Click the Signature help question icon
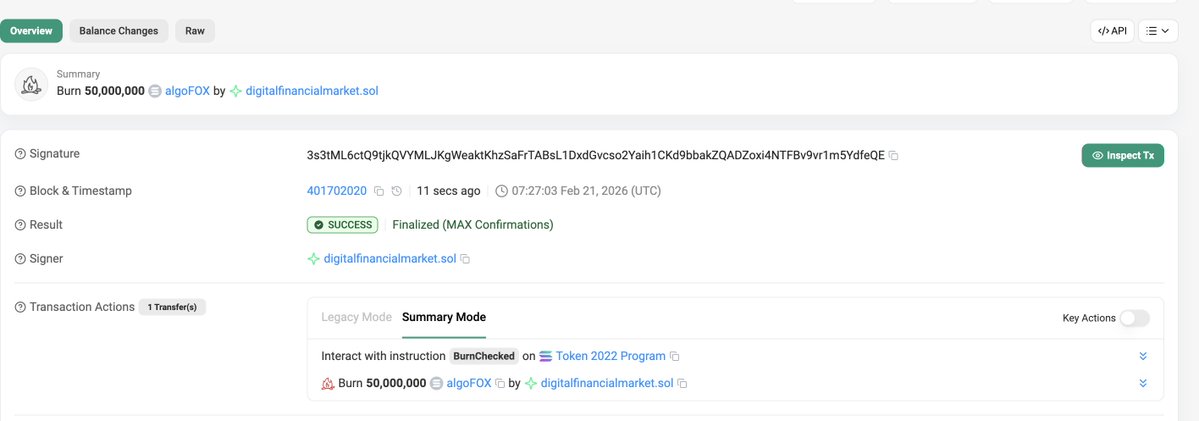Image resolution: width=1199 pixels, height=421 pixels. 21,154
